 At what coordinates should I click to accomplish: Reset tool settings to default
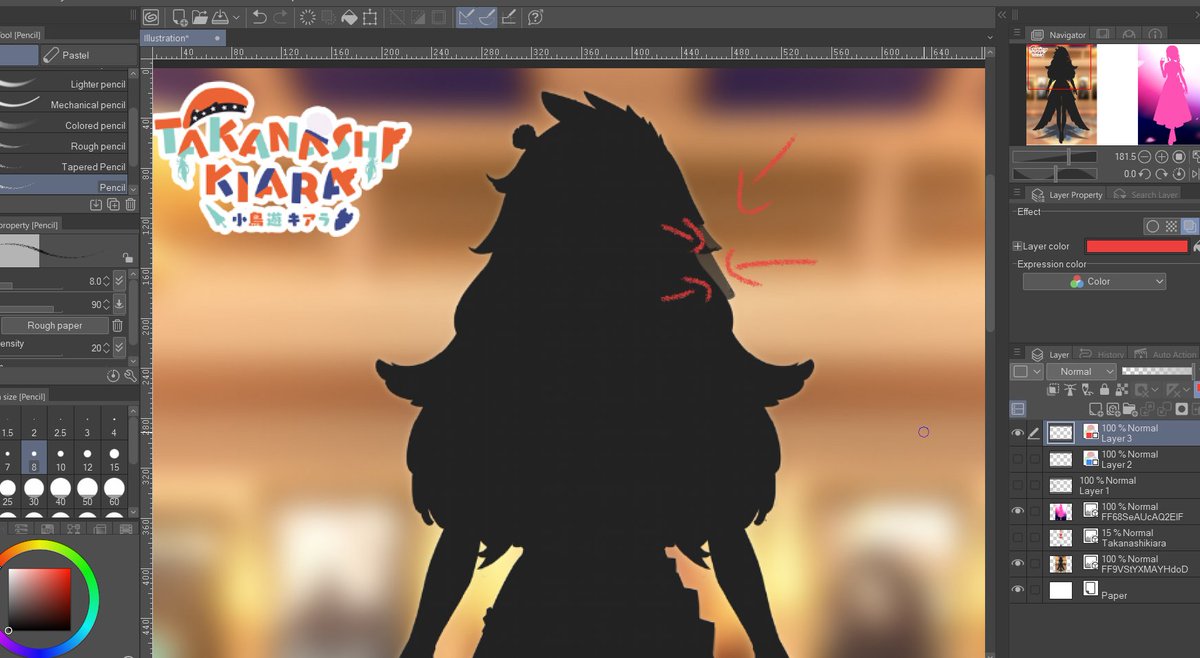(113, 376)
